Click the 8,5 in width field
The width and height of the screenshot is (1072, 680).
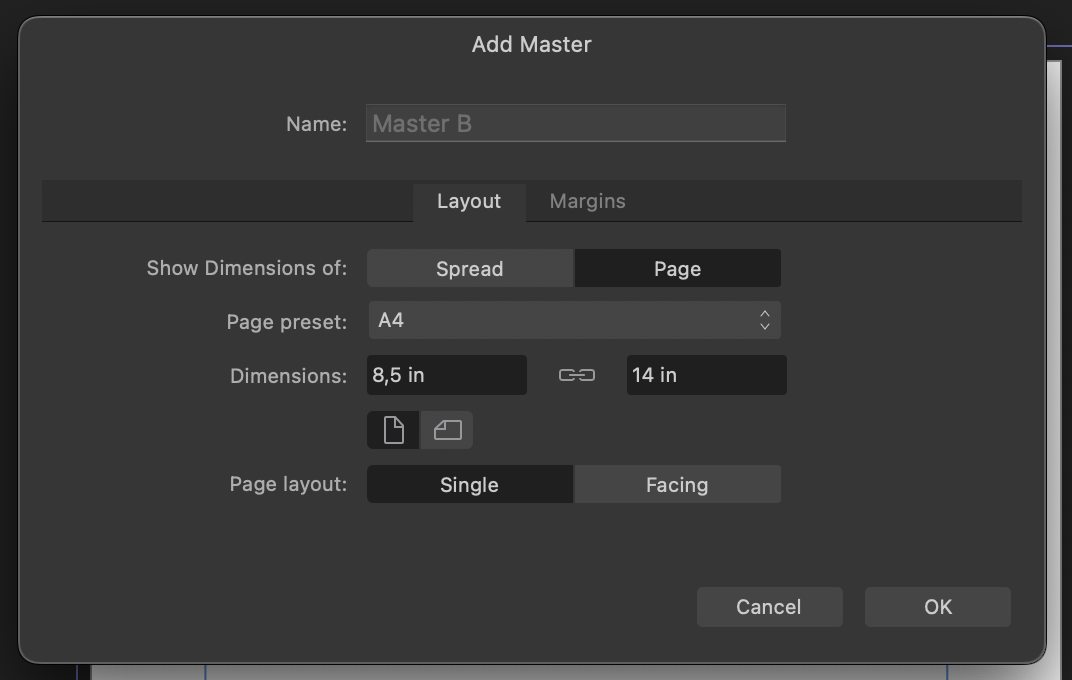tap(446, 375)
